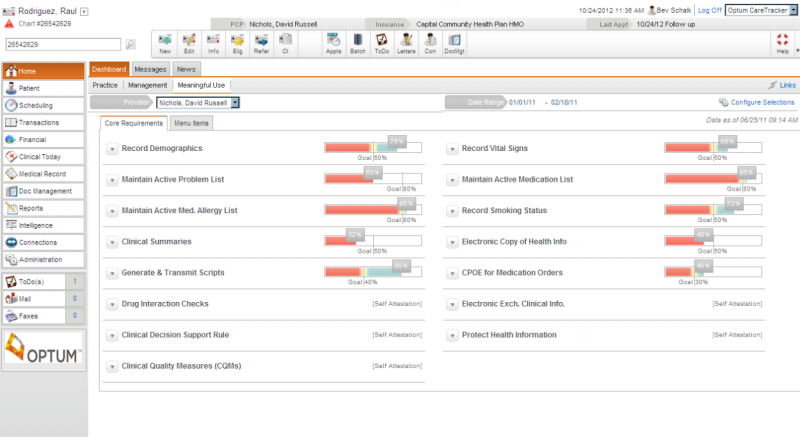
Task: Expand CPOE for Medication Orders row
Action: coord(452,273)
